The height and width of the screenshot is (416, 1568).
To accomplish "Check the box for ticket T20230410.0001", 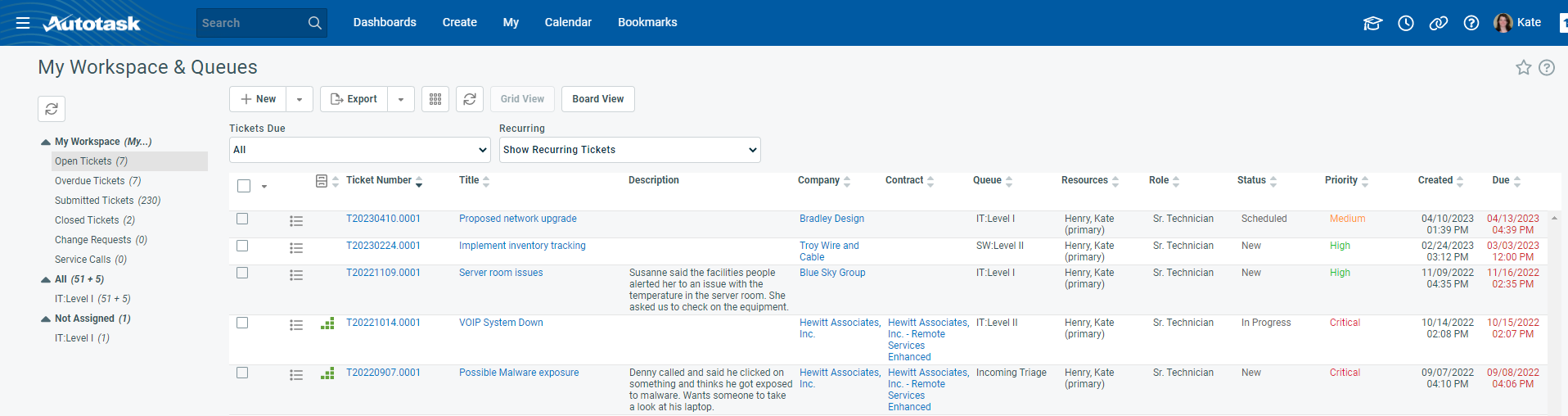I will tap(242, 219).
